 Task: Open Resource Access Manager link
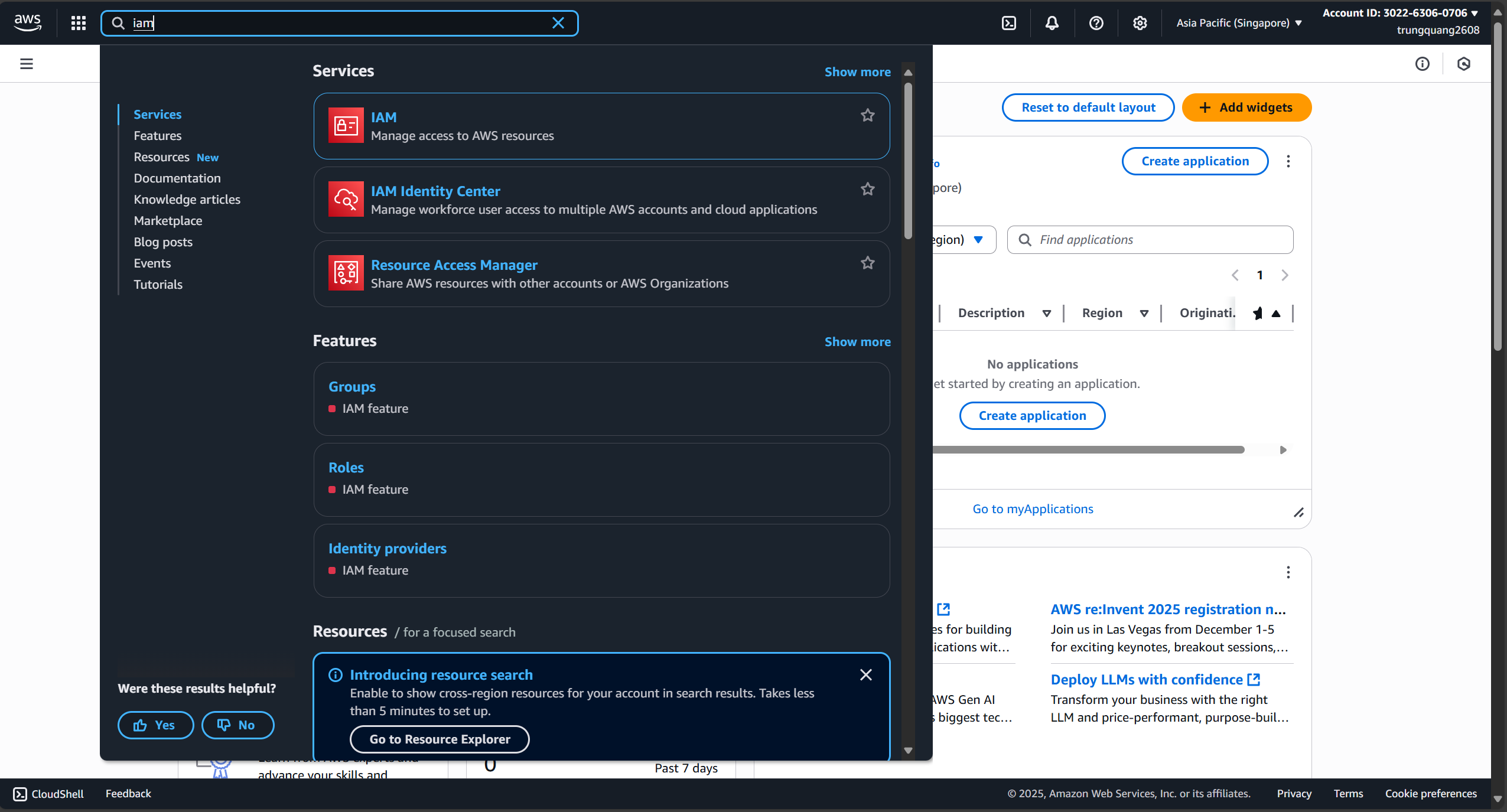coord(454,265)
